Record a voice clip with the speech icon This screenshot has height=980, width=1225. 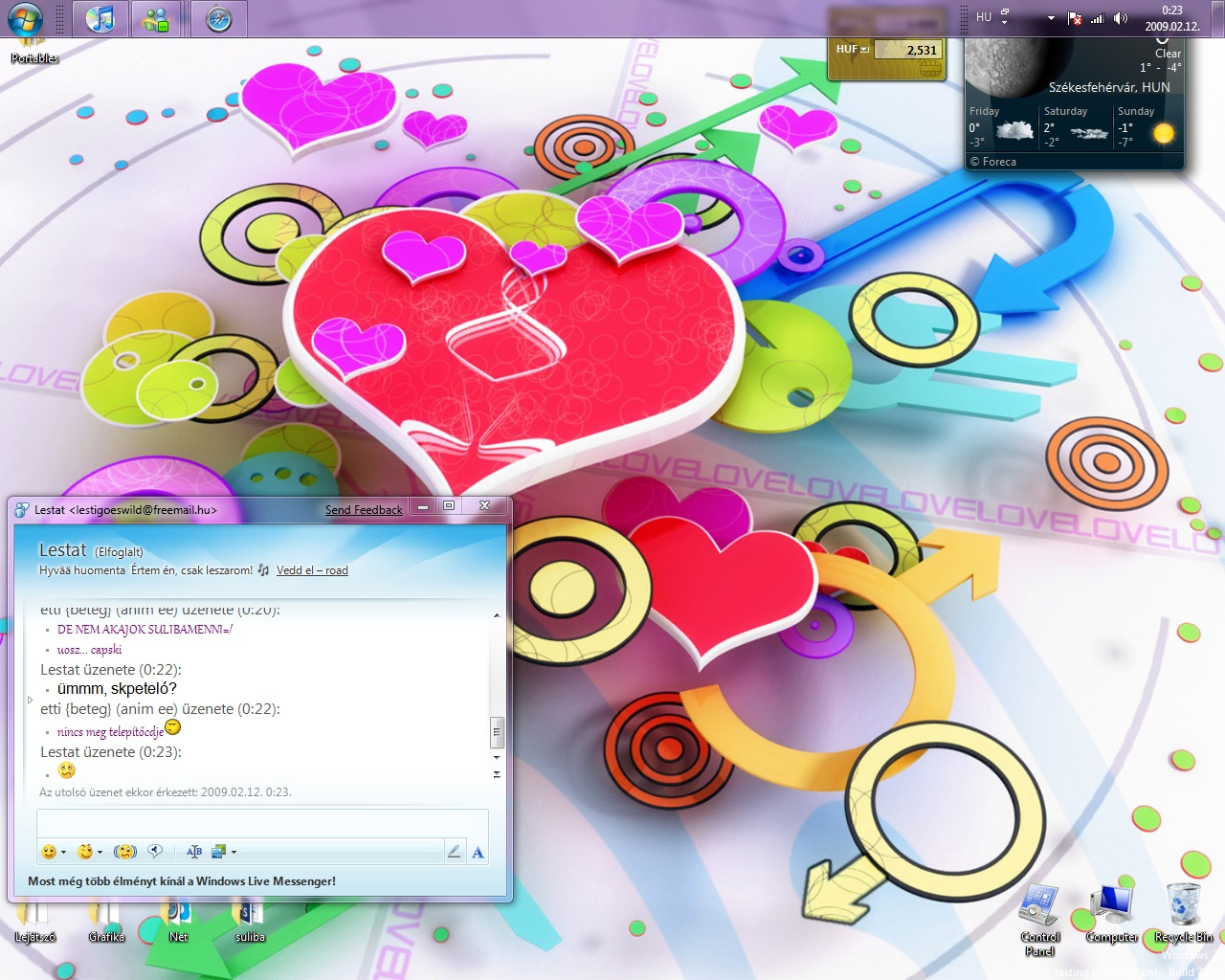point(155,851)
